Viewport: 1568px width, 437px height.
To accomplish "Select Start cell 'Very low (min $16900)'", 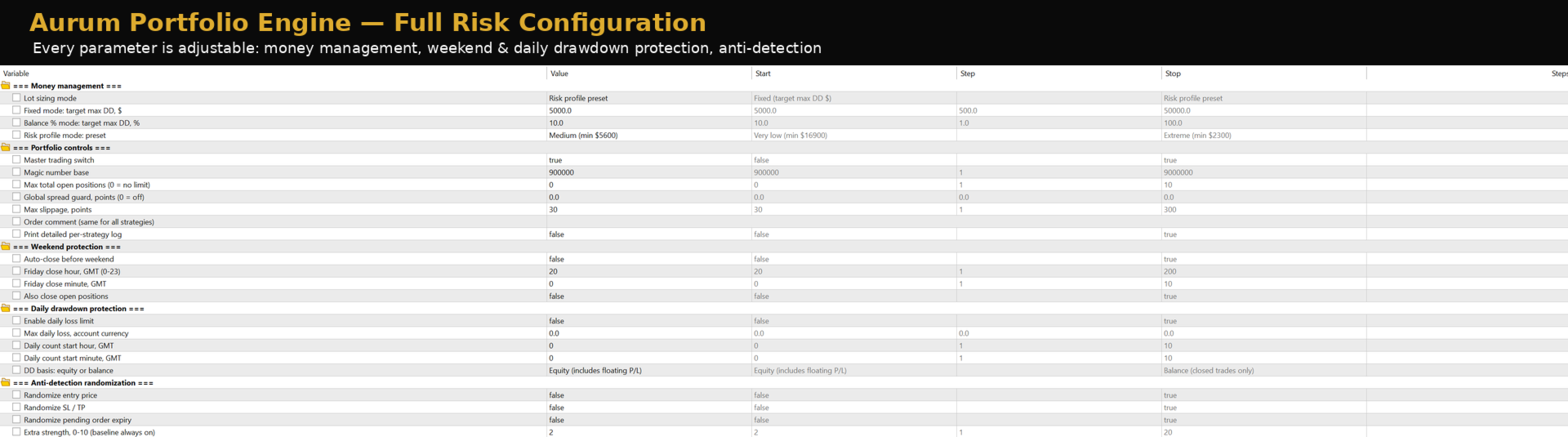I will [854, 136].
